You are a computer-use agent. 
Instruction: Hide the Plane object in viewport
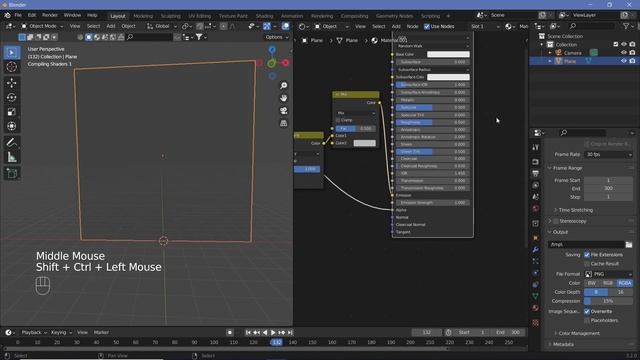tap(623, 61)
